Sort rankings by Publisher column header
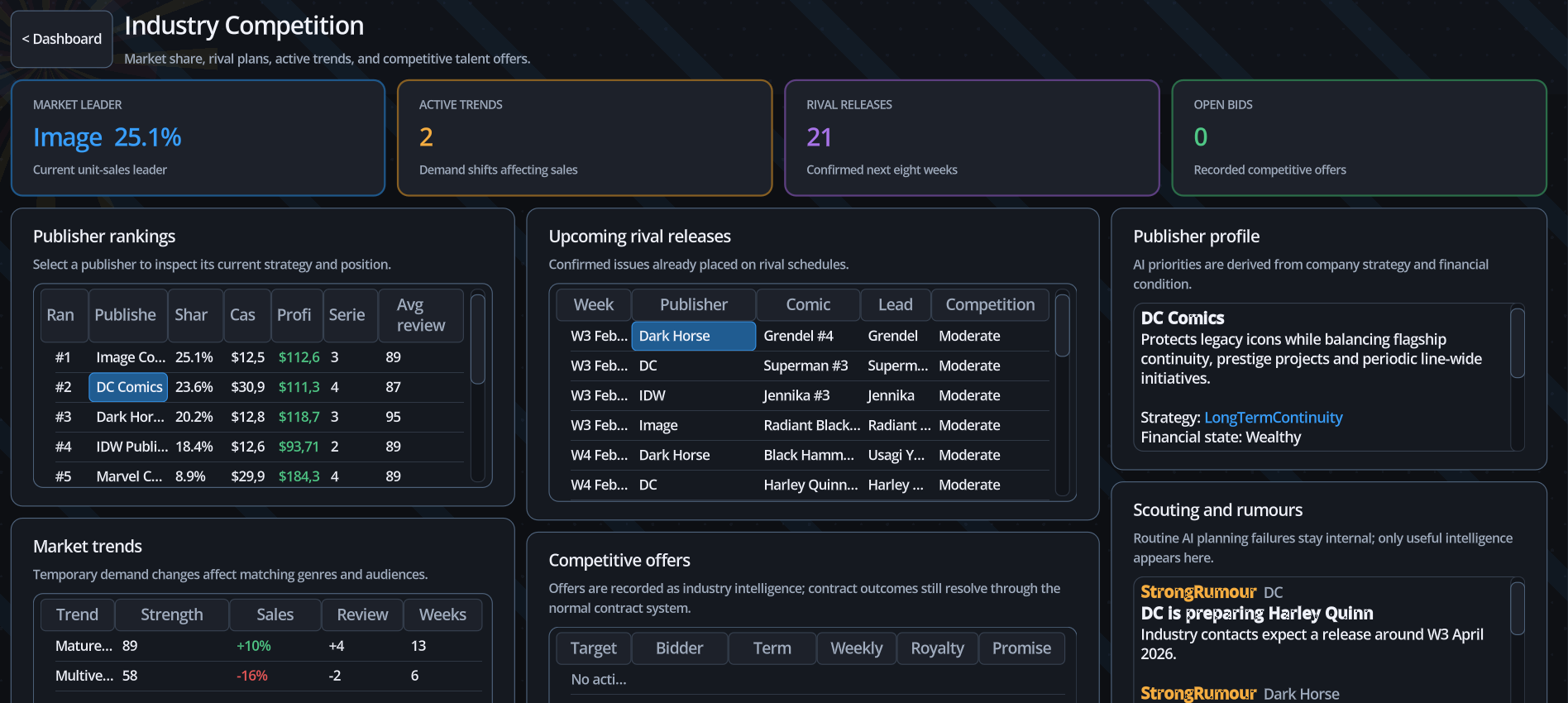 [x=127, y=315]
